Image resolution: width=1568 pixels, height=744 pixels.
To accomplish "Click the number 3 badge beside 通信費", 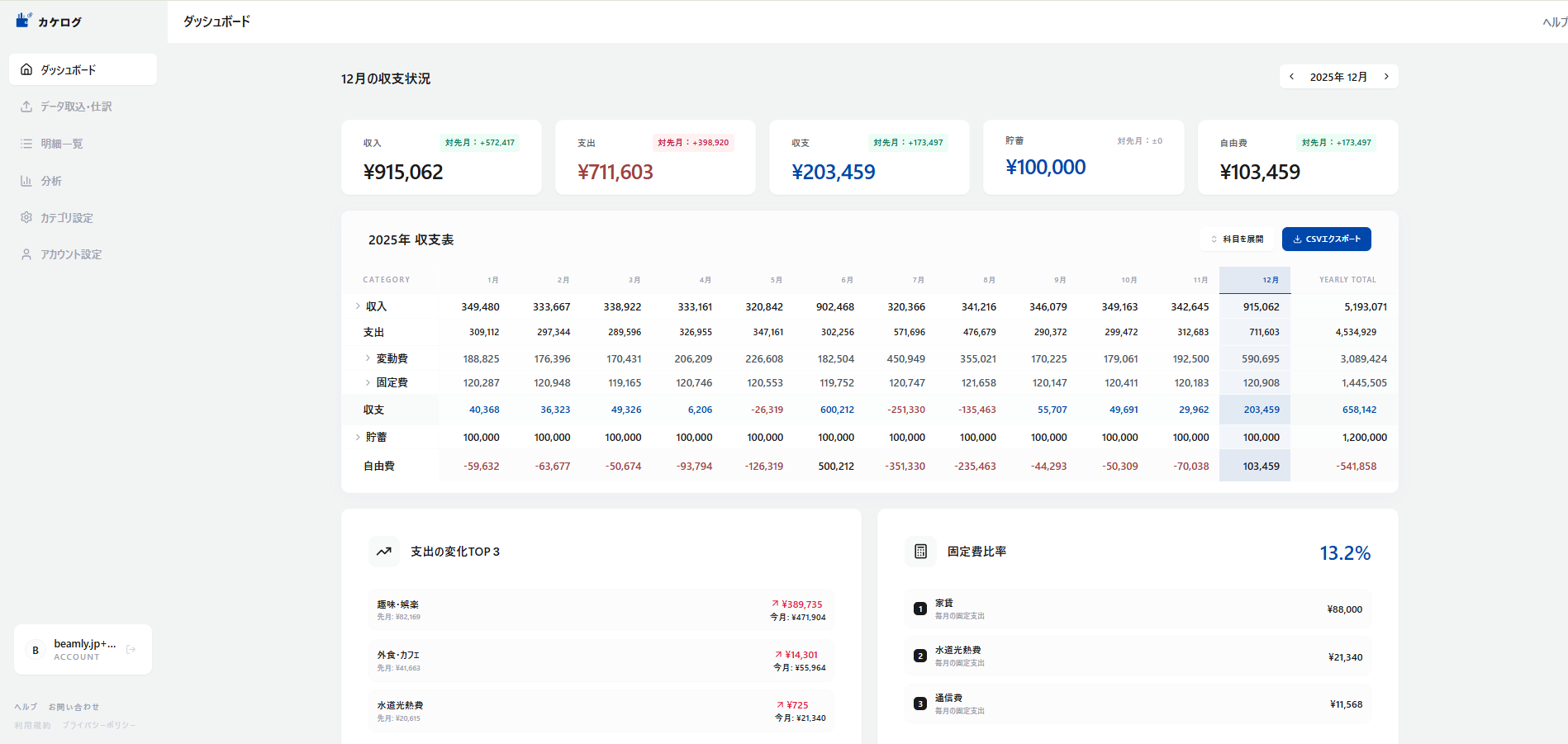I will (920, 704).
